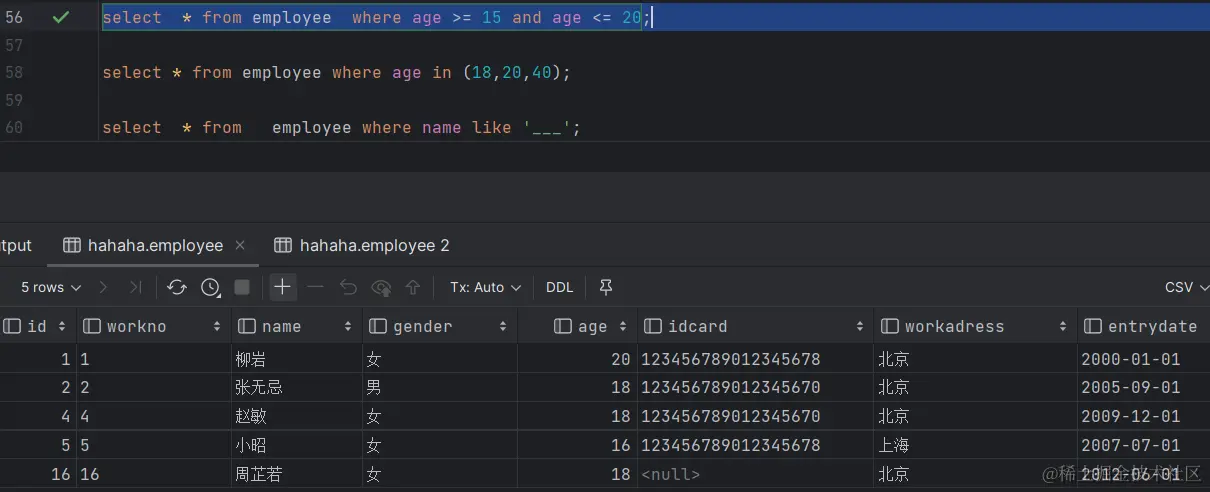The width and height of the screenshot is (1210, 492).
Task: Select the 2009-12-01 entrydate cell
Action: click(1143, 416)
